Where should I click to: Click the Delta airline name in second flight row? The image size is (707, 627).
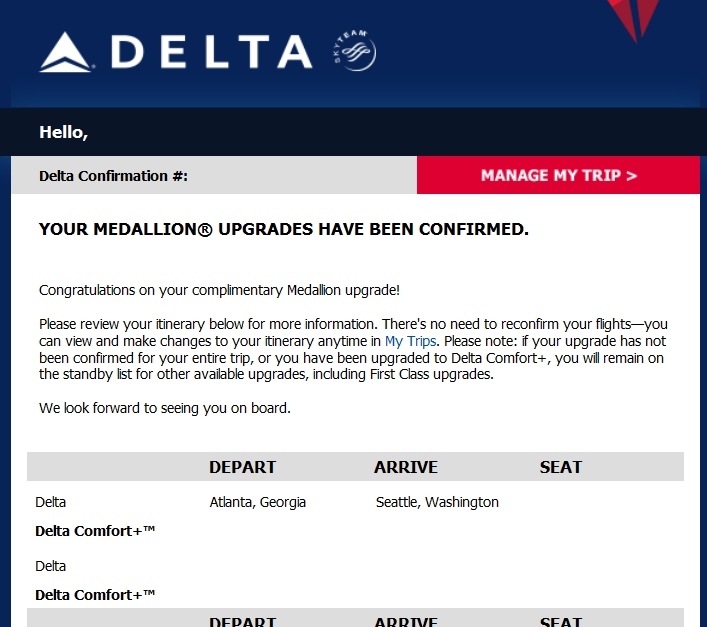[50, 566]
